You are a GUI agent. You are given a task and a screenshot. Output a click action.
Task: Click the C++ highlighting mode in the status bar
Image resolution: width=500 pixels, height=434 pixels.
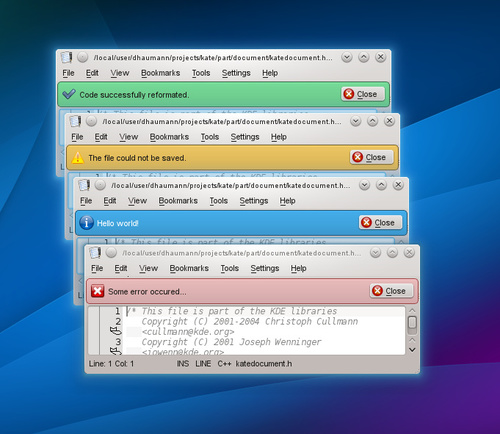pos(224,364)
